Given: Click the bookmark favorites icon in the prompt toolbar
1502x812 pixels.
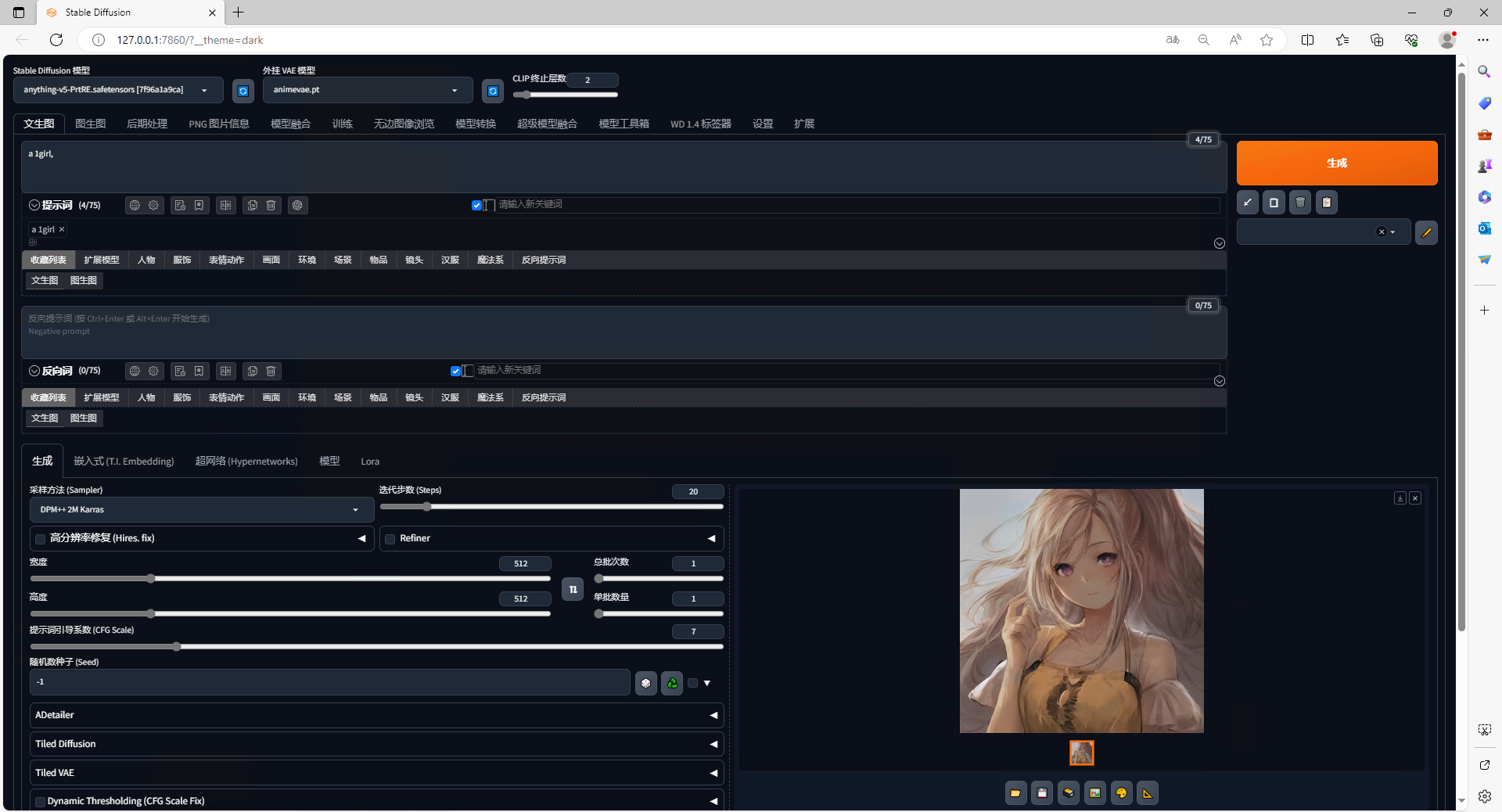Looking at the screenshot, I should pos(199,206).
